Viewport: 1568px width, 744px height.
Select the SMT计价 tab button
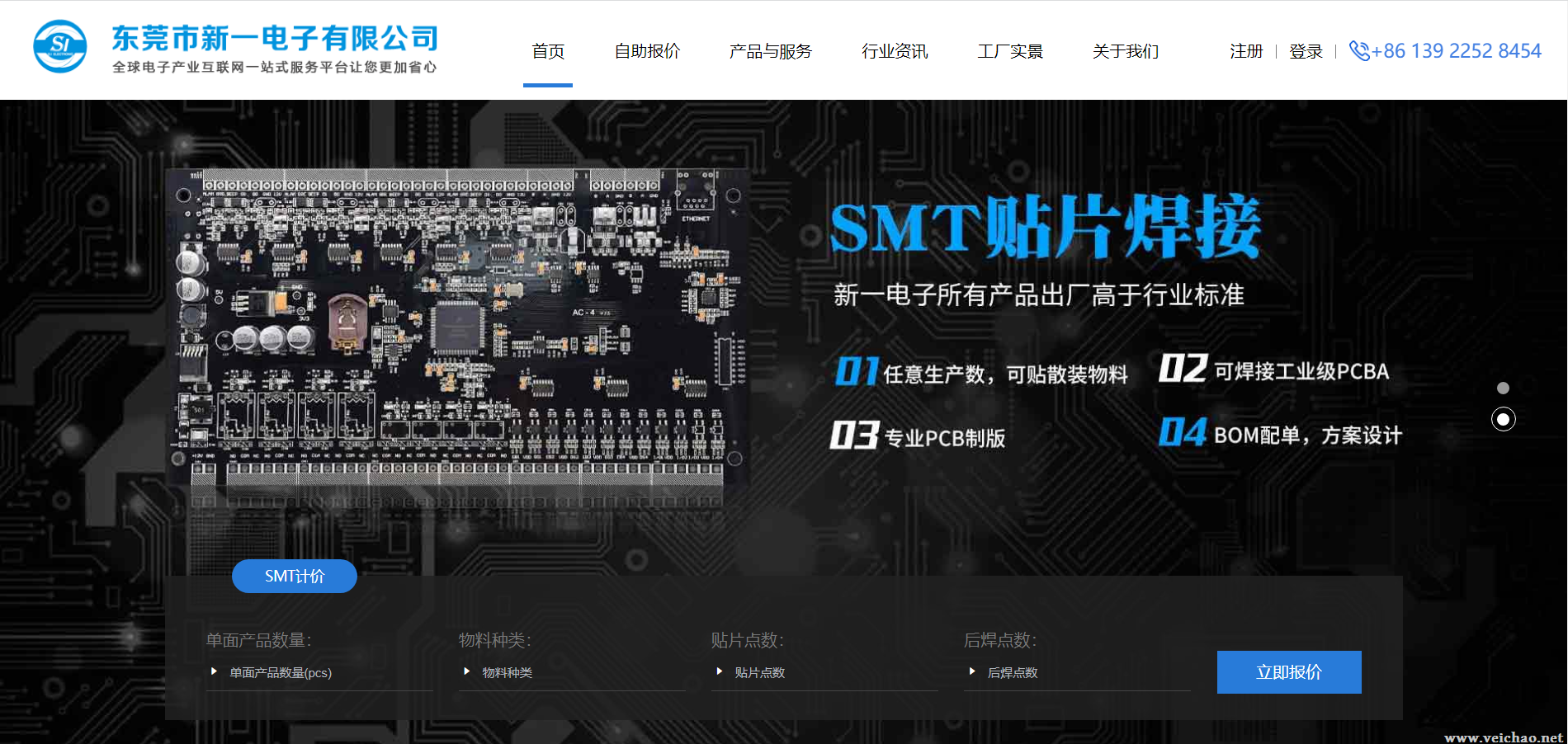295,576
